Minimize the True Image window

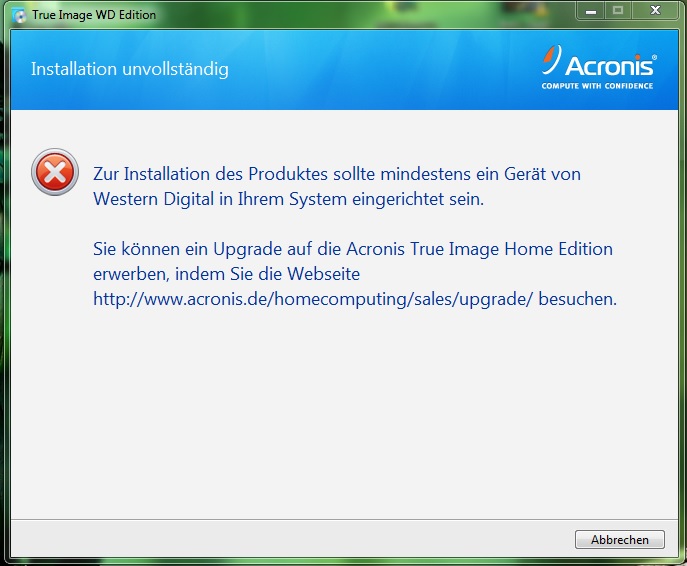pos(591,11)
